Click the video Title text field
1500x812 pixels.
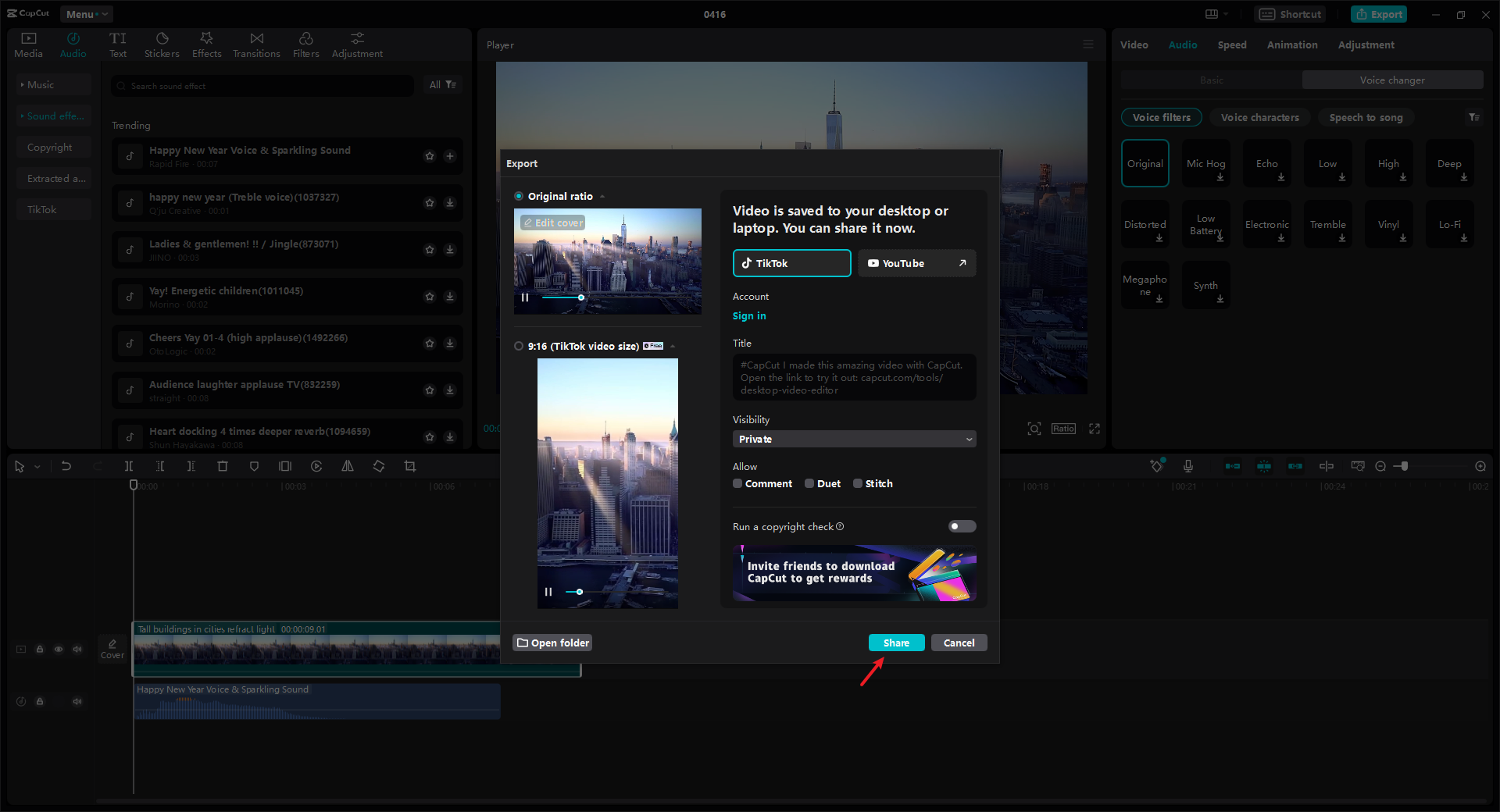854,377
